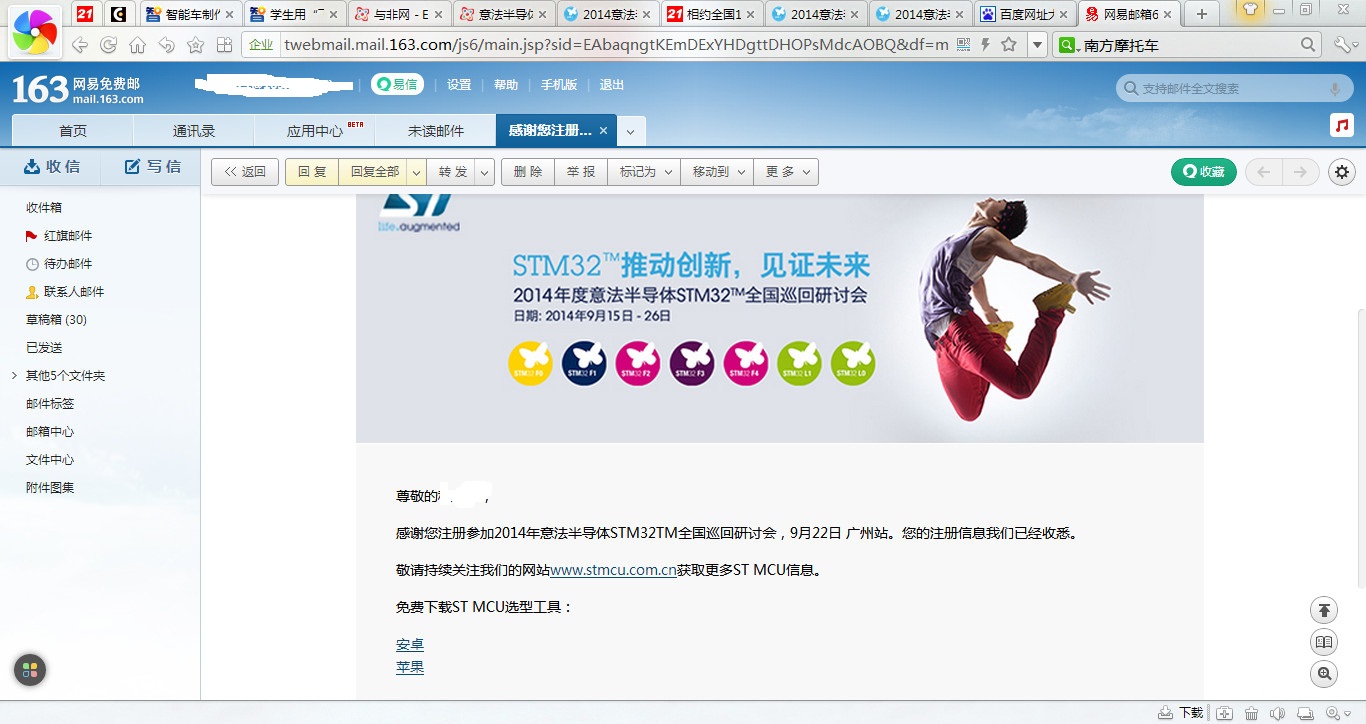Click the green 收藏 button

[x=1204, y=172]
